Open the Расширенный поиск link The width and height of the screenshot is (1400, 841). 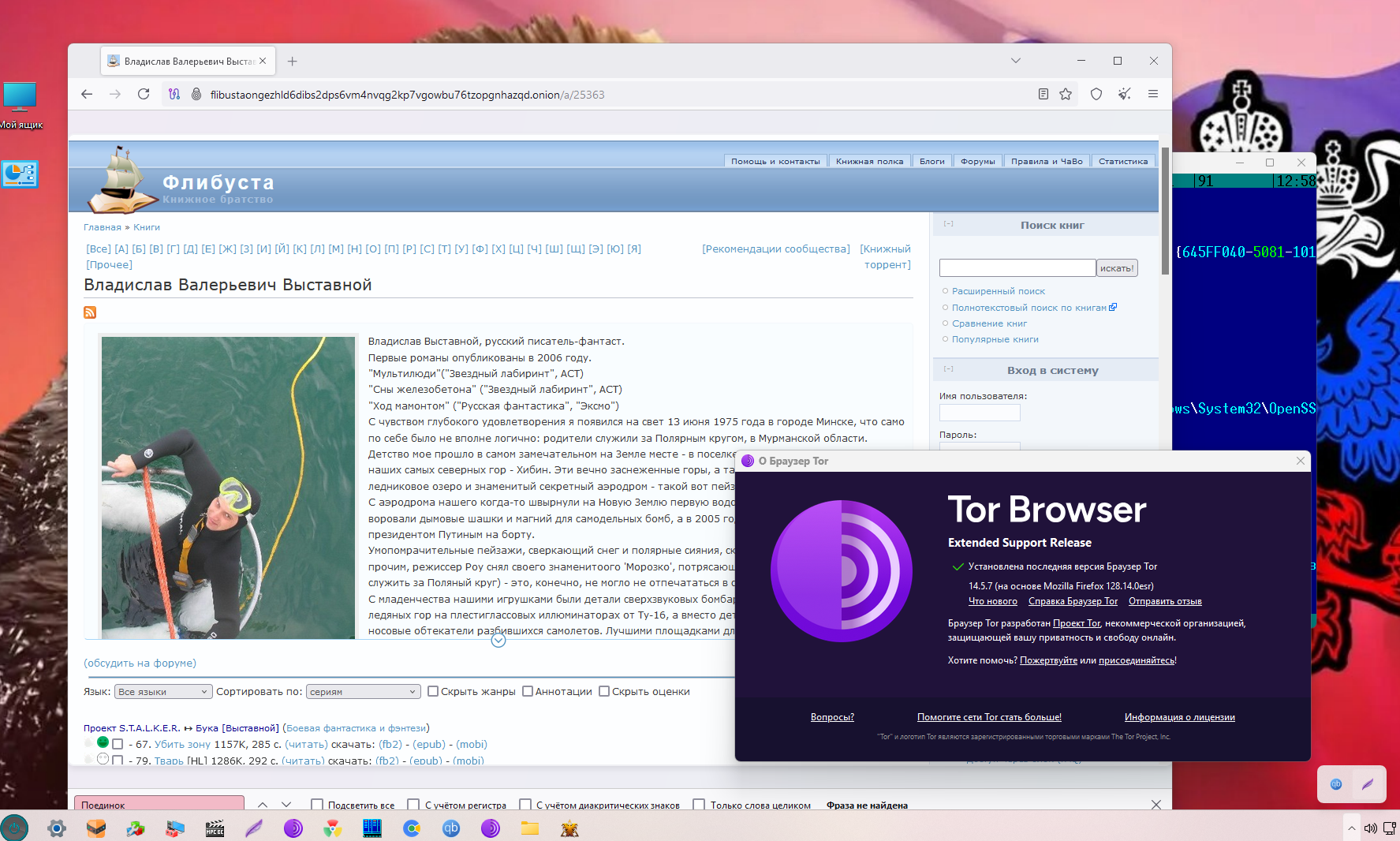point(998,291)
